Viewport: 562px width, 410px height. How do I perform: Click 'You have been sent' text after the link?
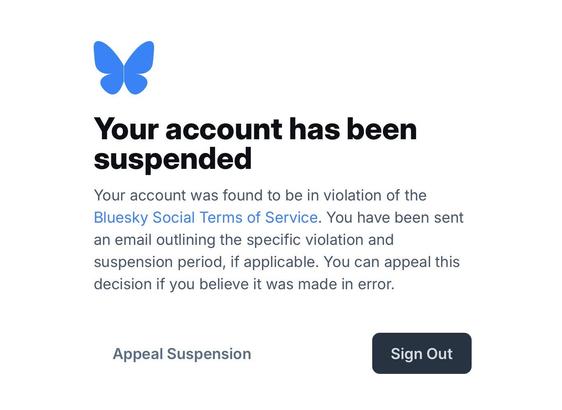click(395, 218)
